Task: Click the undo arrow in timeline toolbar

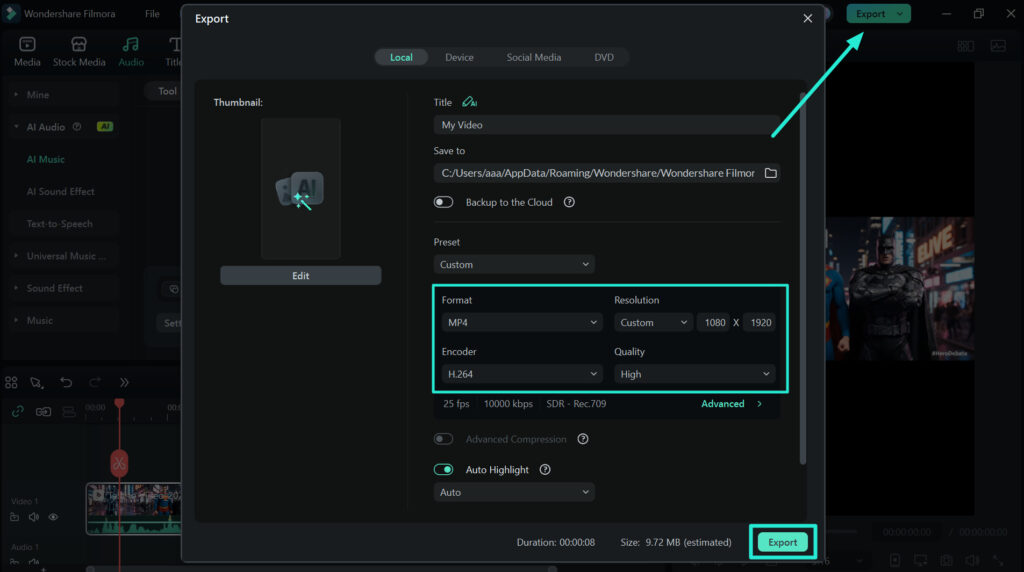Action: 66,383
